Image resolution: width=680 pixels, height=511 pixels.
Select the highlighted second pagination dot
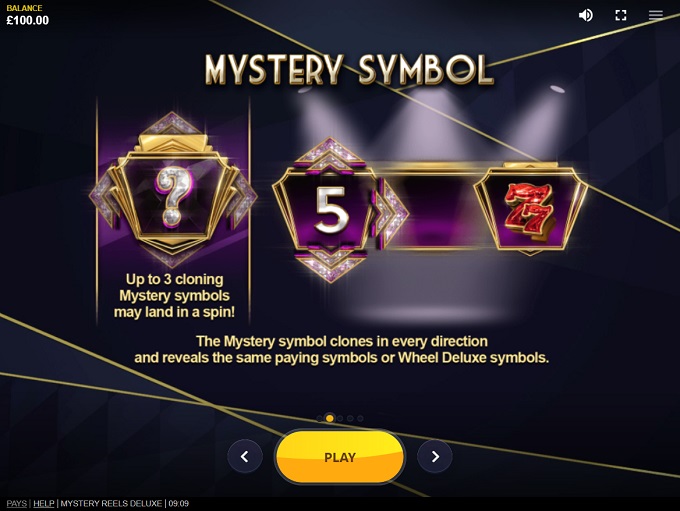(330, 419)
